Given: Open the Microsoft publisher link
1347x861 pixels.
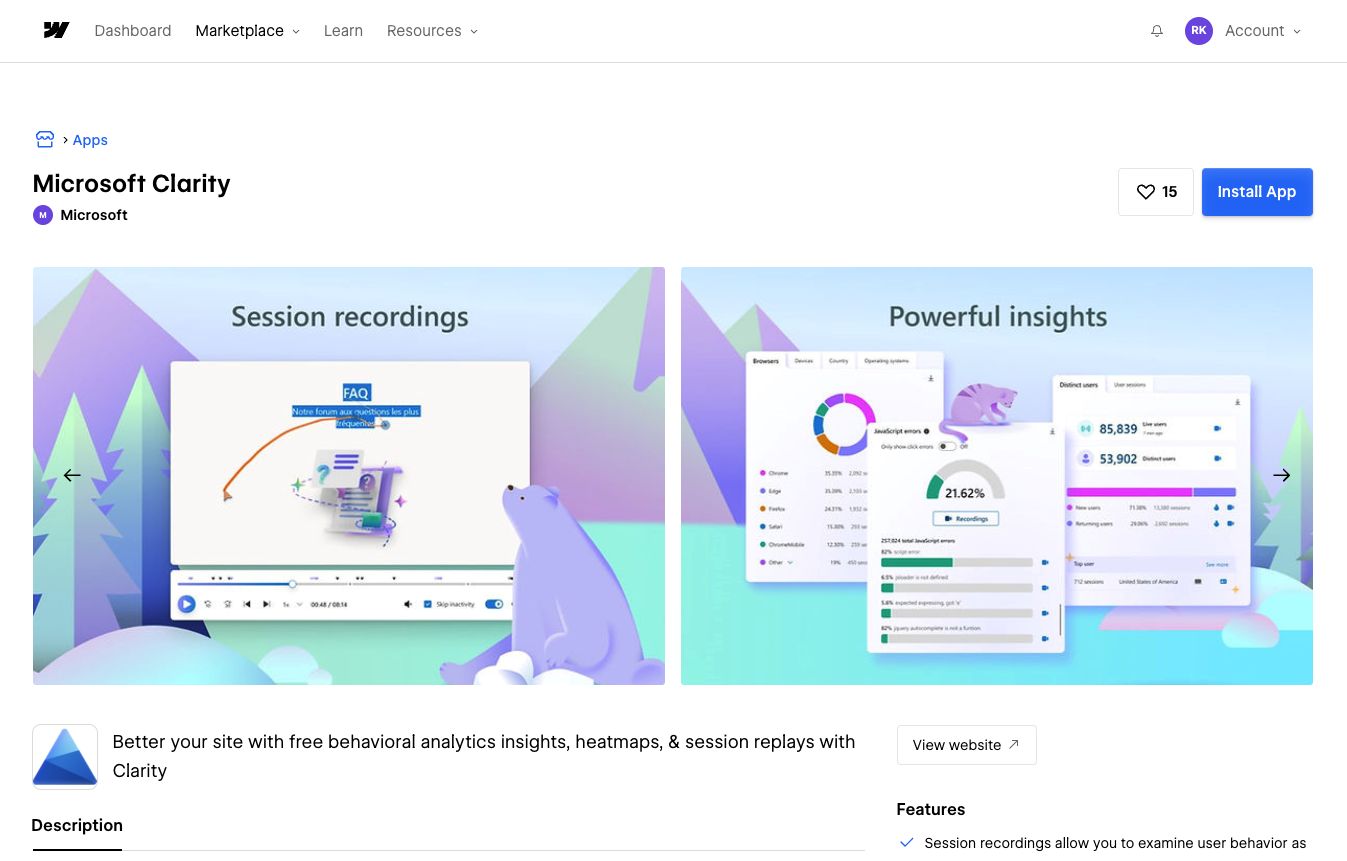Looking at the screenshot, I should click(x=94, y=215).
